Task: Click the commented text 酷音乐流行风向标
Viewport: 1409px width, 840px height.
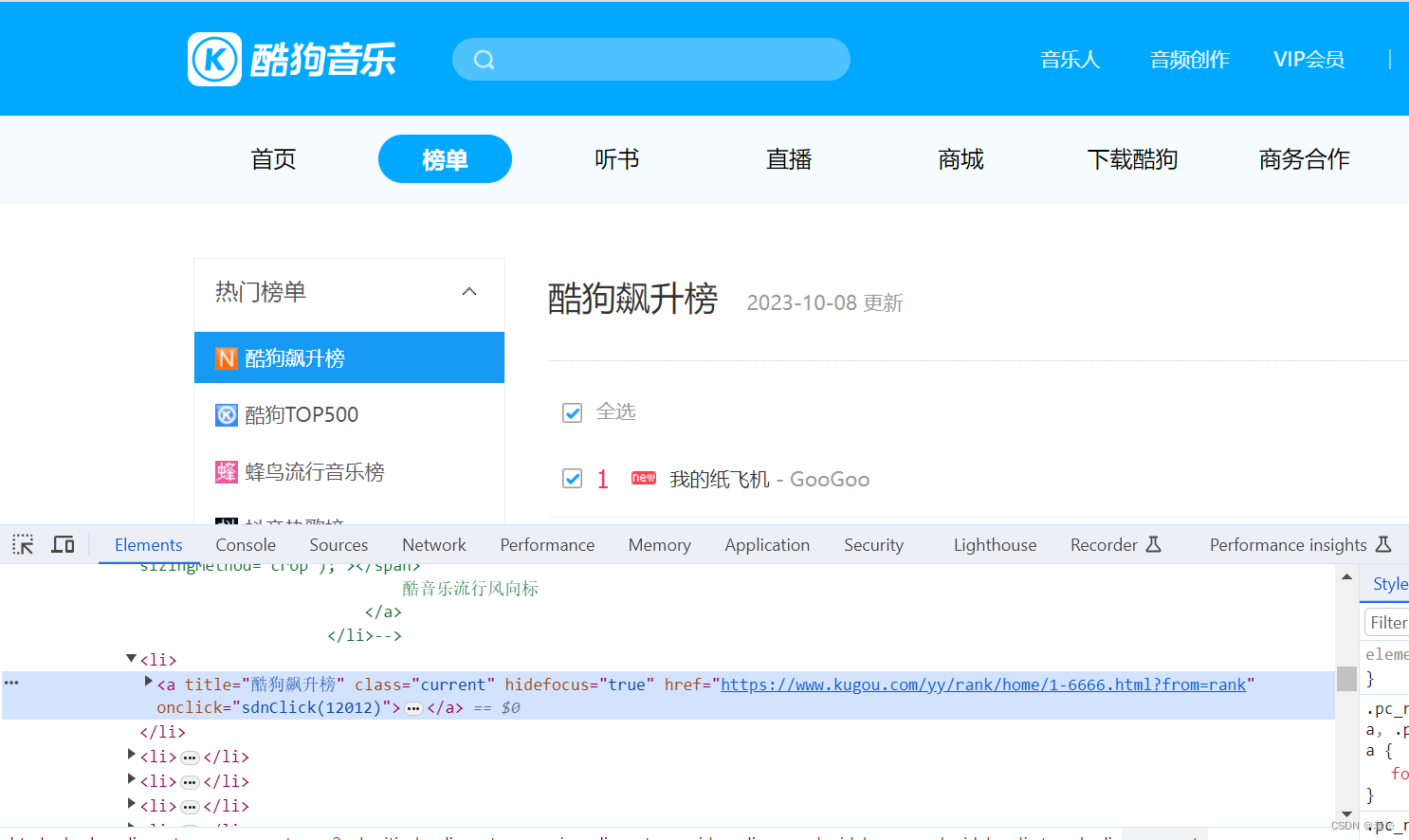Action: [470, 589]
